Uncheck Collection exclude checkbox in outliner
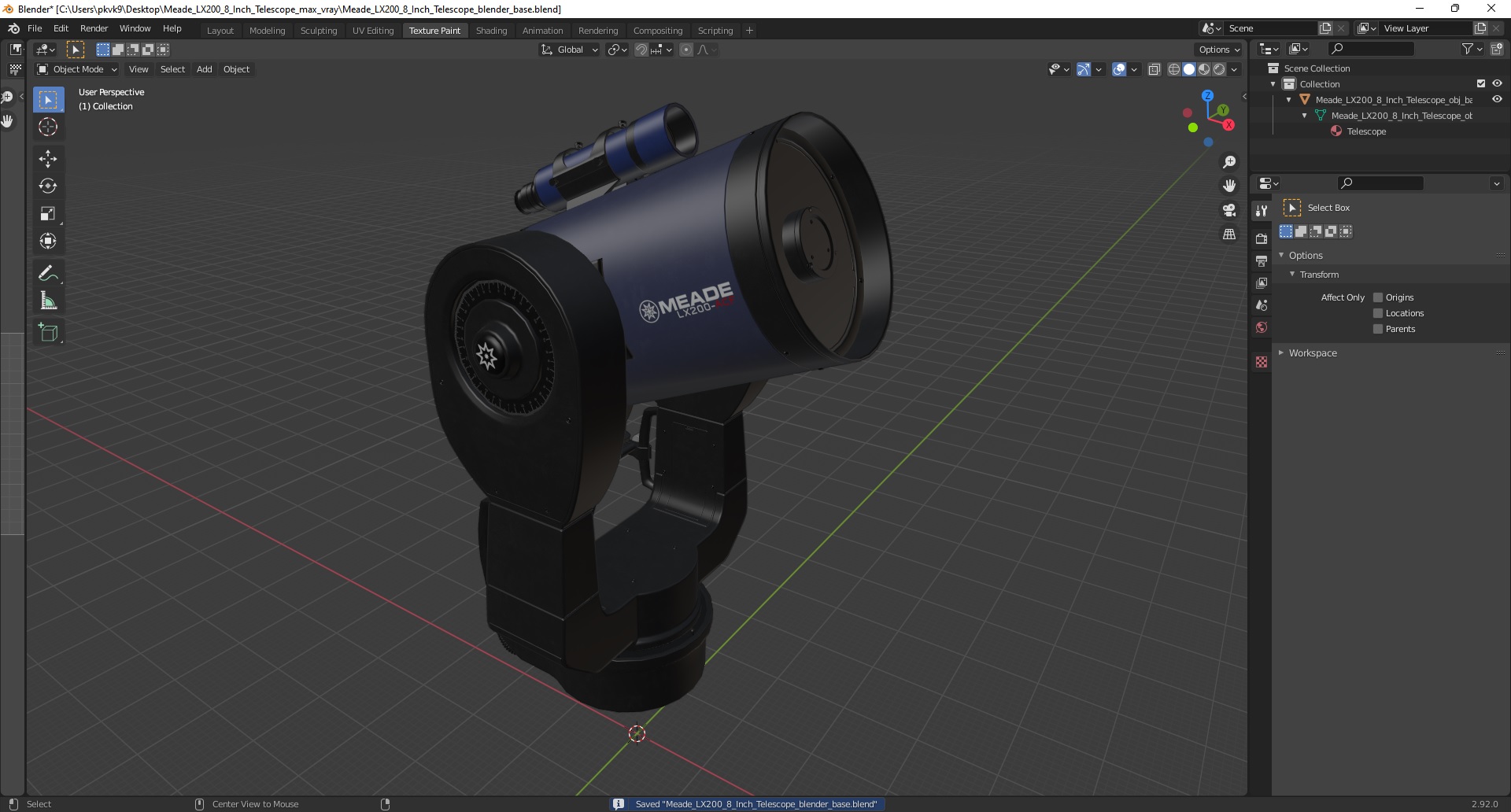 1480,84
